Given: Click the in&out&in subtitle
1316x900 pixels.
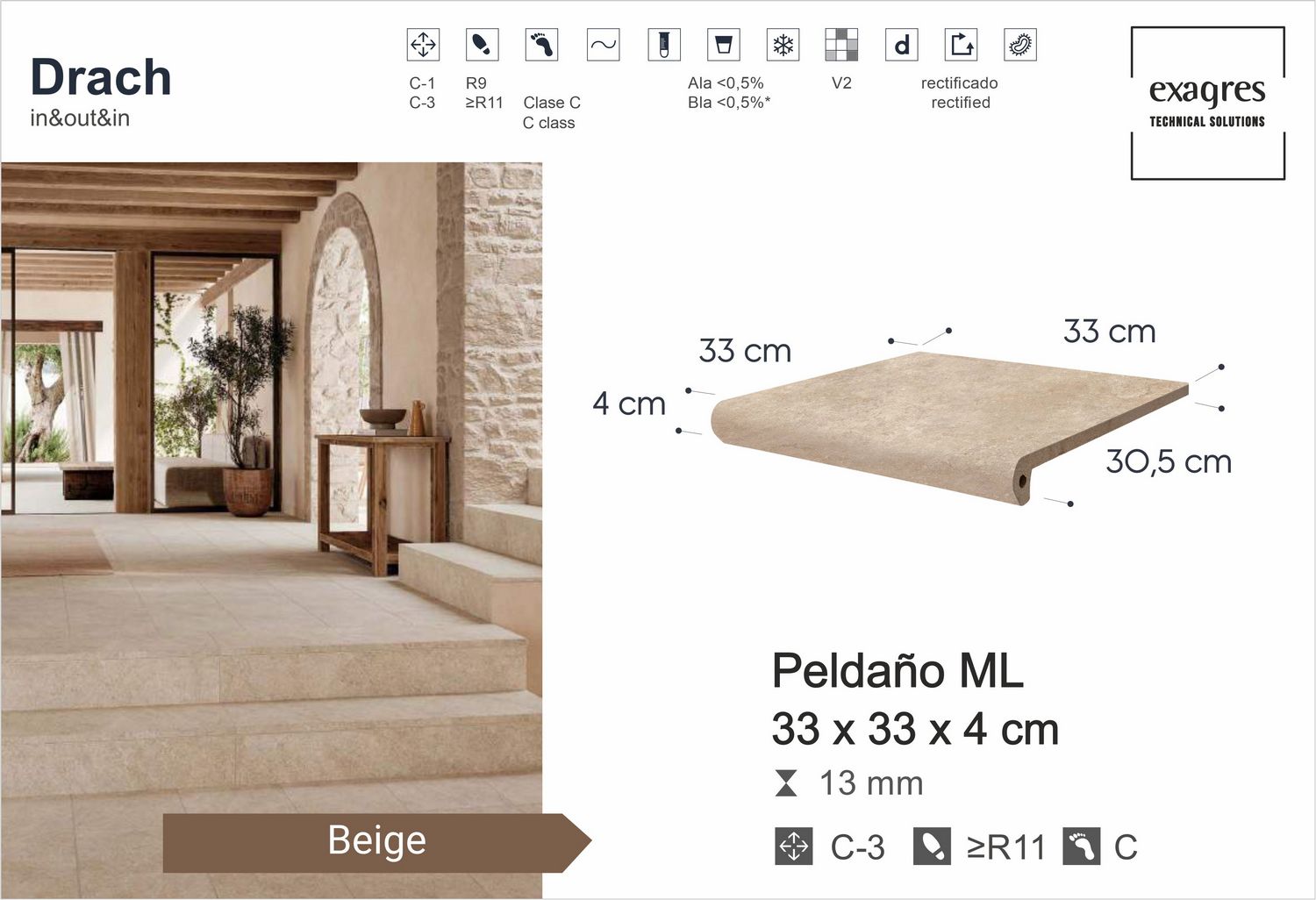Looking at the screenshot, I should pos(80,118).
